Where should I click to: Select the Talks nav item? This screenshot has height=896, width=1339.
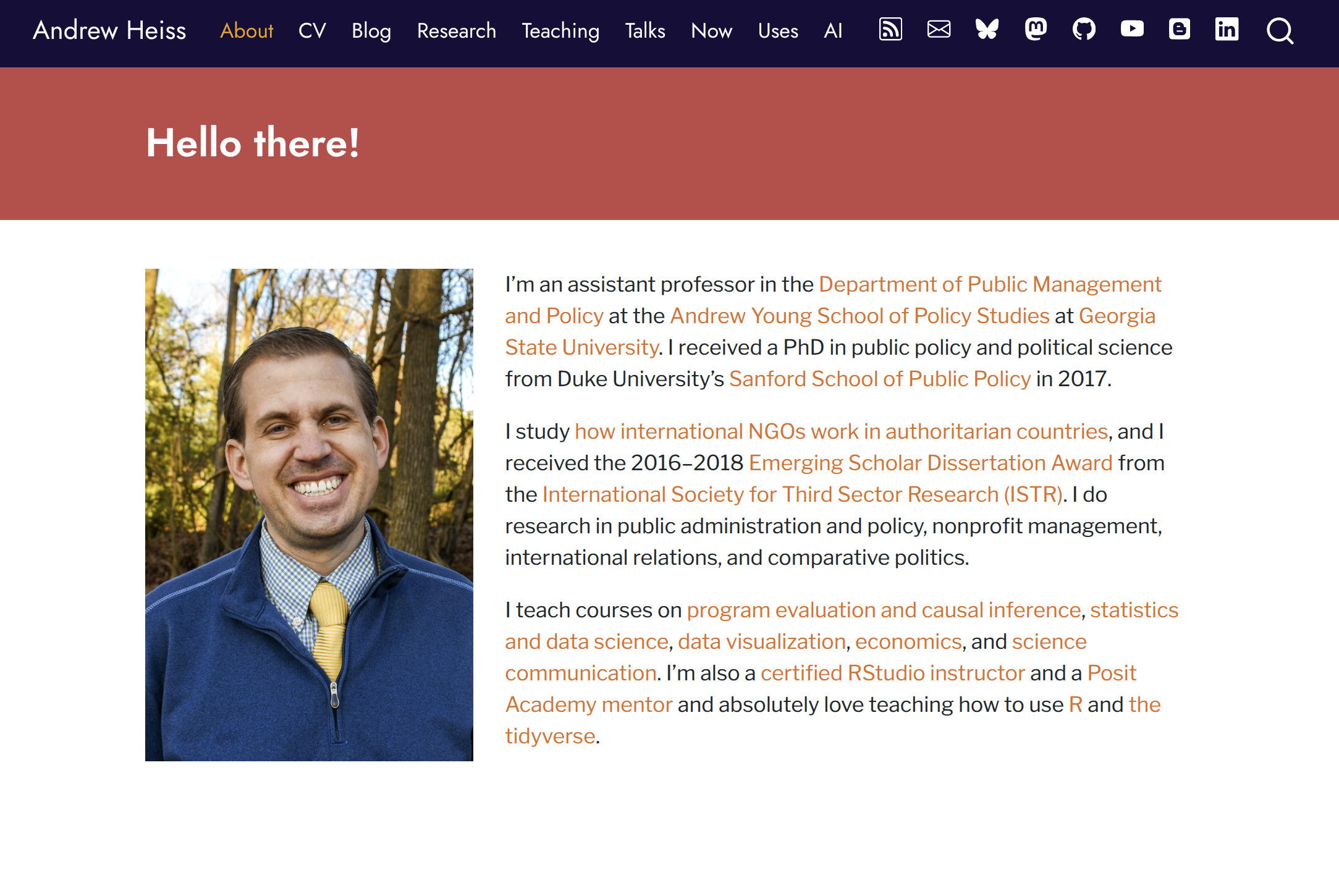pos(645,31)
